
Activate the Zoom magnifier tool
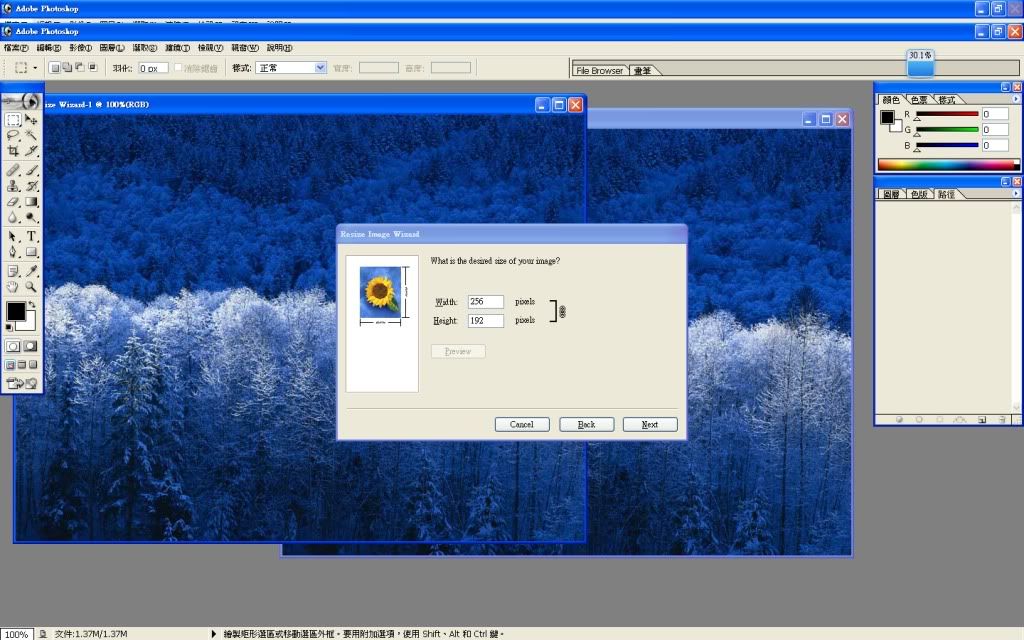click(x=31, y=287)
